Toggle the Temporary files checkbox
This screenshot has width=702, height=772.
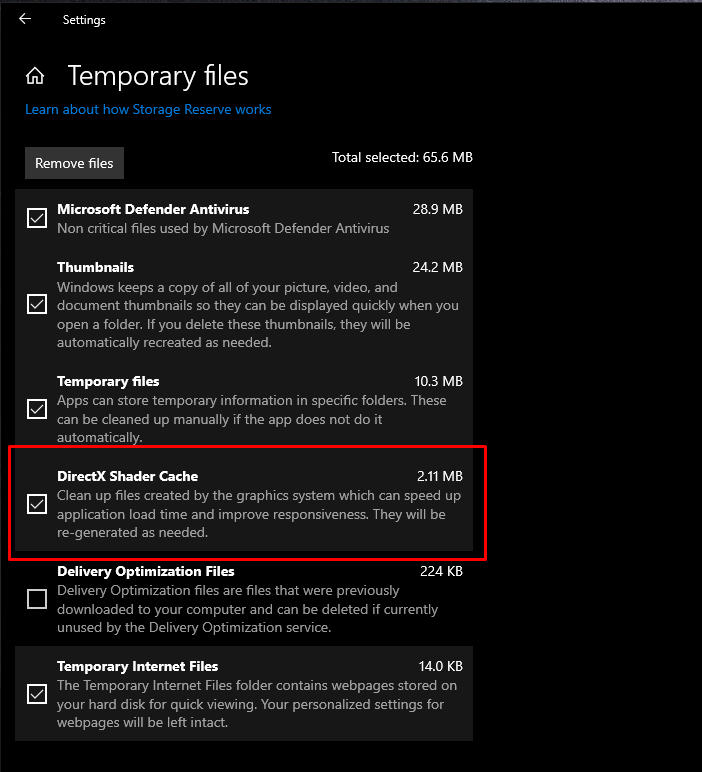37,409
